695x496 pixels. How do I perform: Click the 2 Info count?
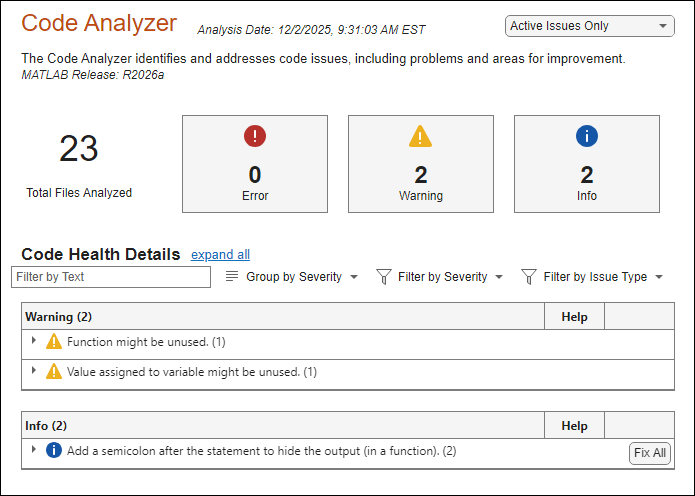587,175
